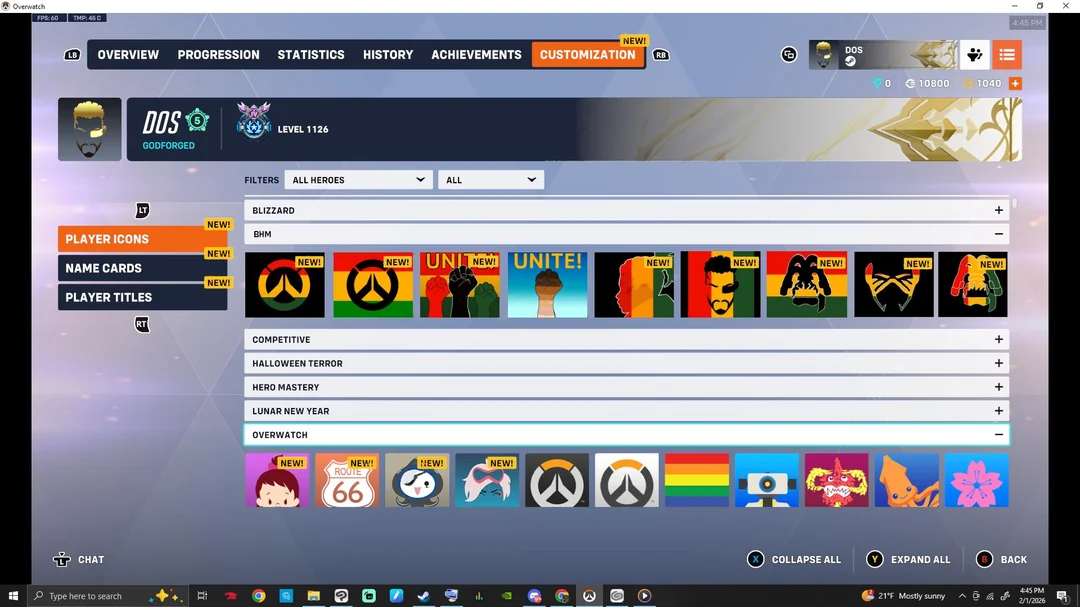Expand the Lunar New Year section
The height and width of the screenshot is (607, 1080).
(x=627, y=411)
